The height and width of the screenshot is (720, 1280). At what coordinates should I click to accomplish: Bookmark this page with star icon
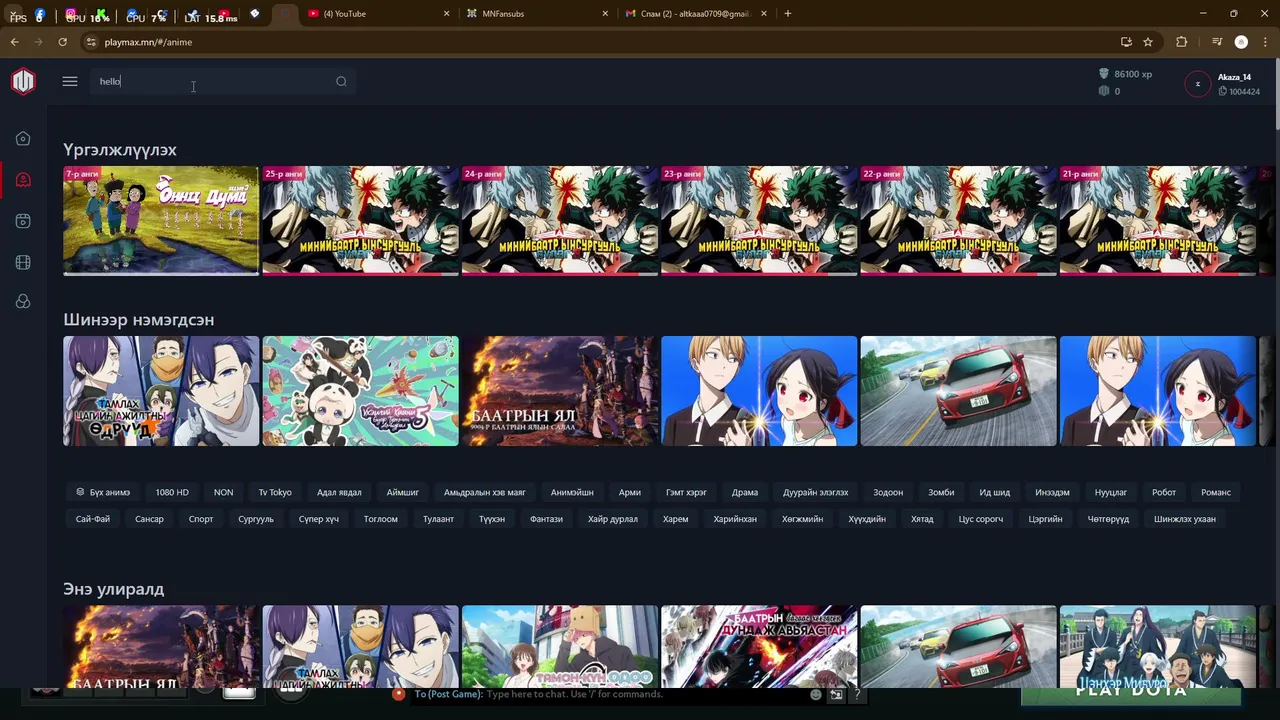1148,42
